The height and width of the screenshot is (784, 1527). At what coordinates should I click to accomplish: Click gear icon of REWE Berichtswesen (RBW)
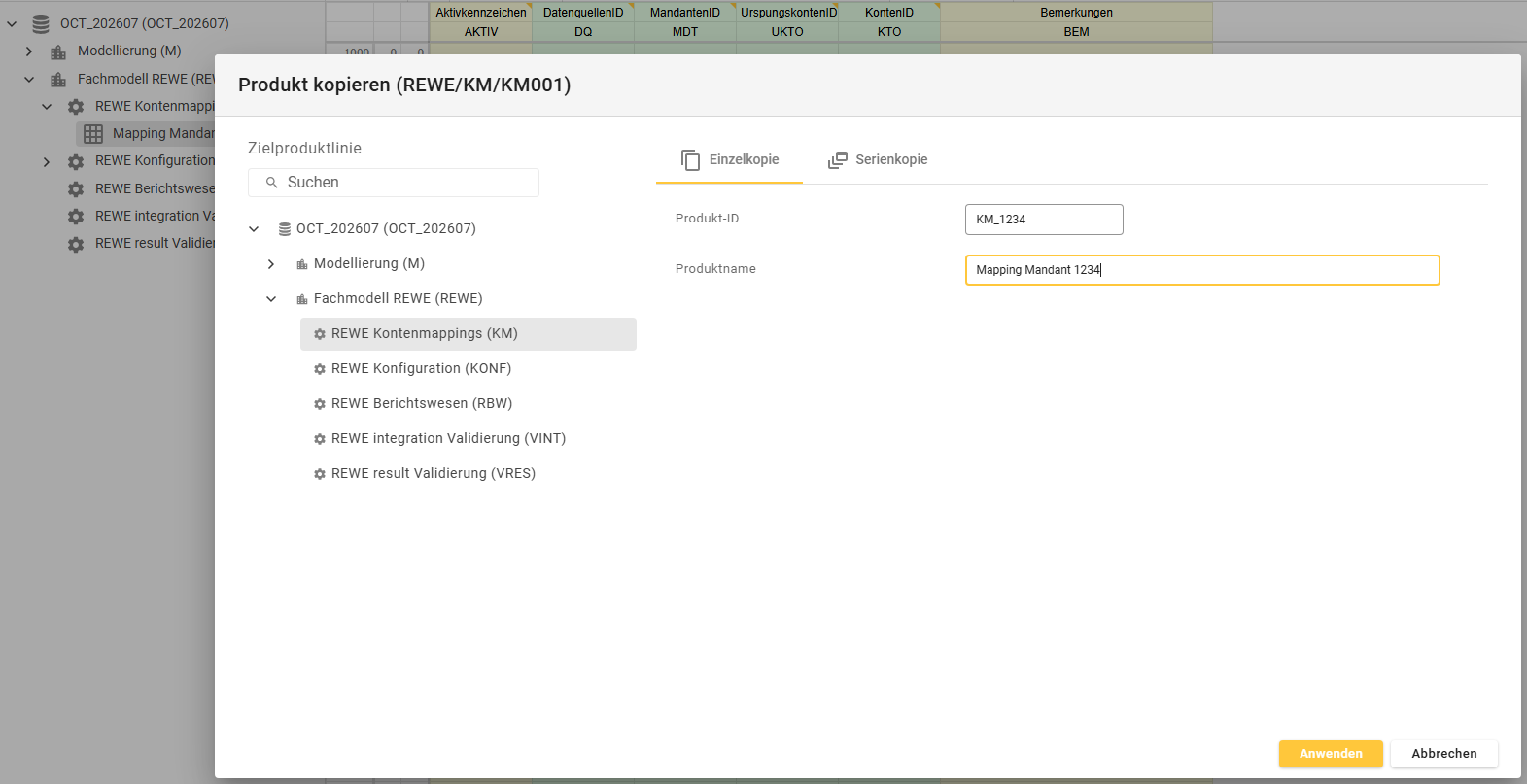pos(320,404)
